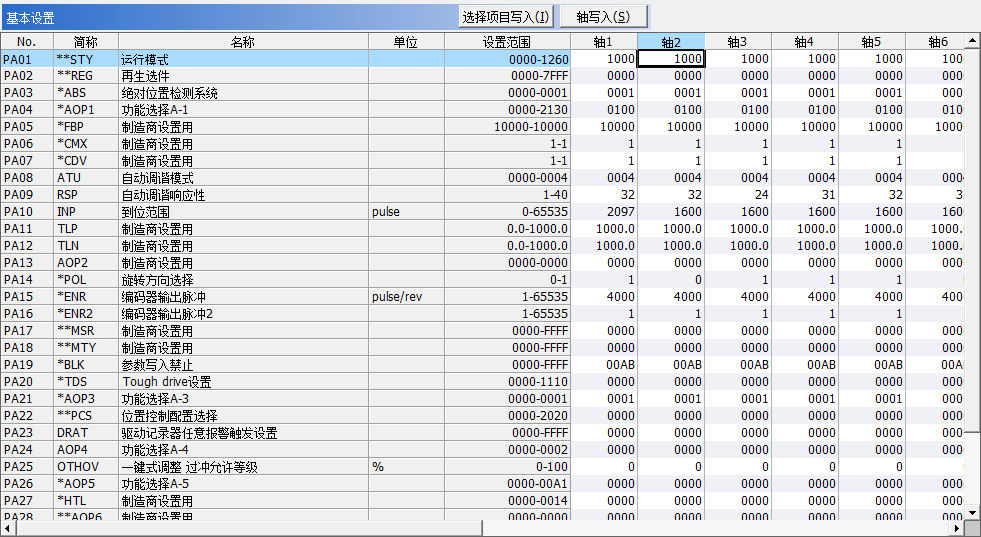Click the 名称 column header
This screenshot has width=981, height=537.
243,42
